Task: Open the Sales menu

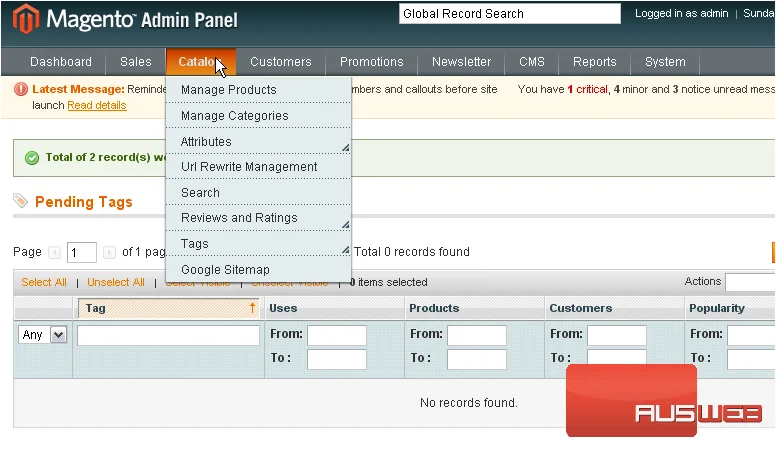Action: pos(136,62)
